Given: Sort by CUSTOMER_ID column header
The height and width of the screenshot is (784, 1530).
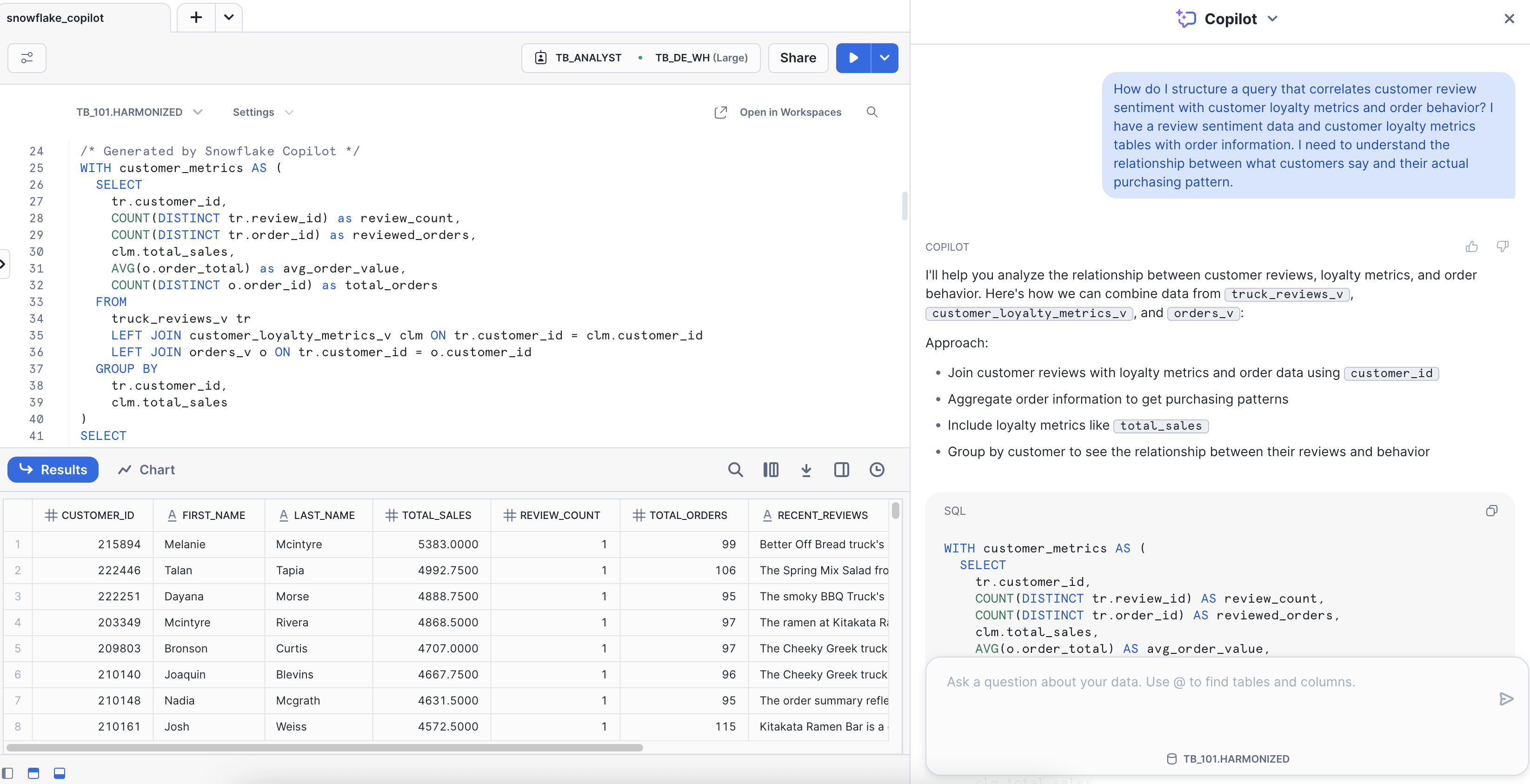Looking at the screenshot, I should pyautogui.click(x=92, y=515).
